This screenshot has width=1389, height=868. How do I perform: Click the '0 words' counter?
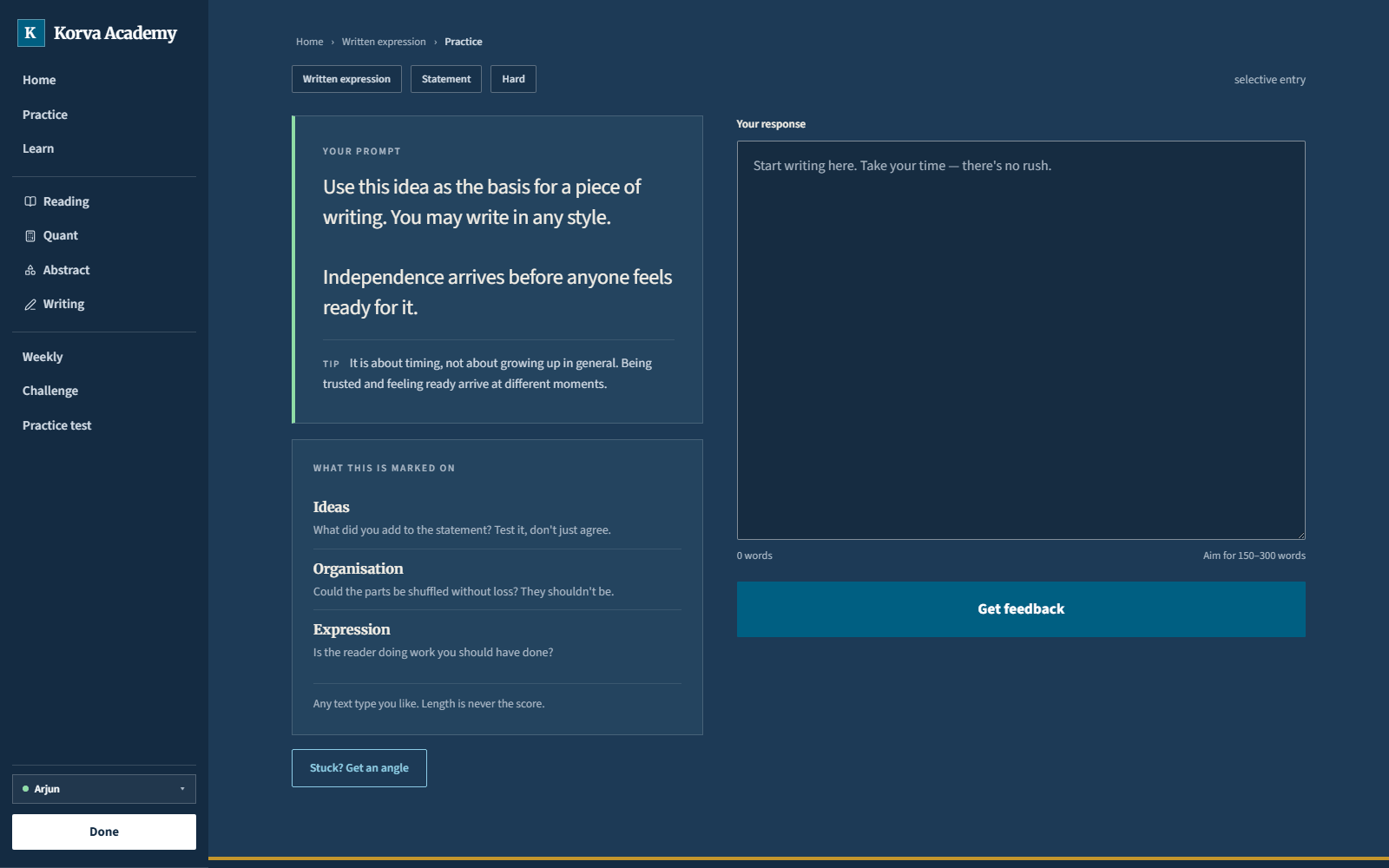[754, 556]
